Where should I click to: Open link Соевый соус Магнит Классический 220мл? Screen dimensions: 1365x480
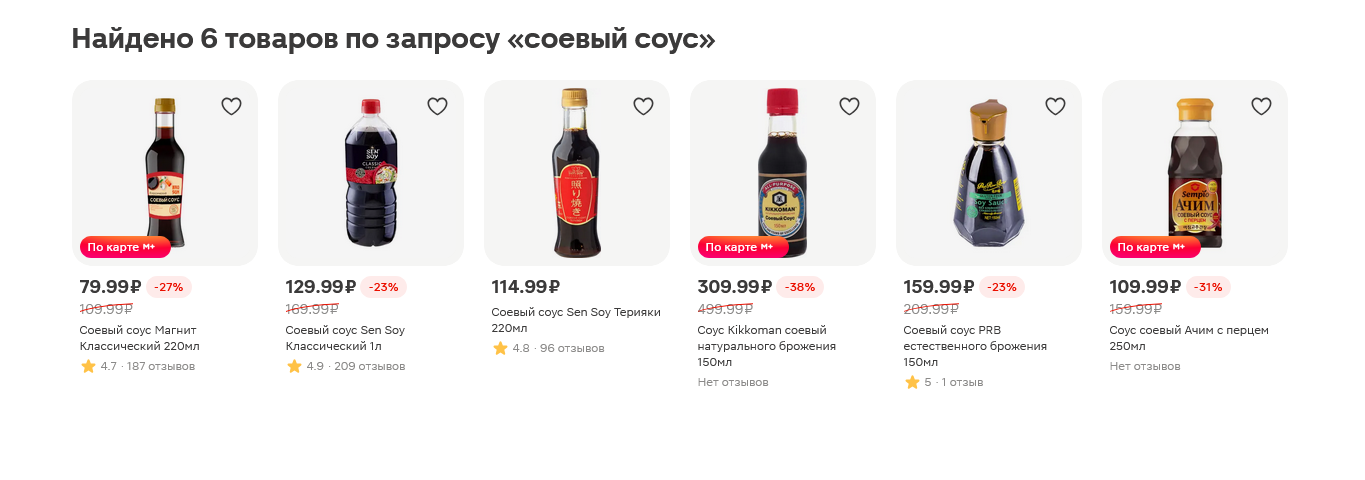pyautogui.click(x=140, y=338)
